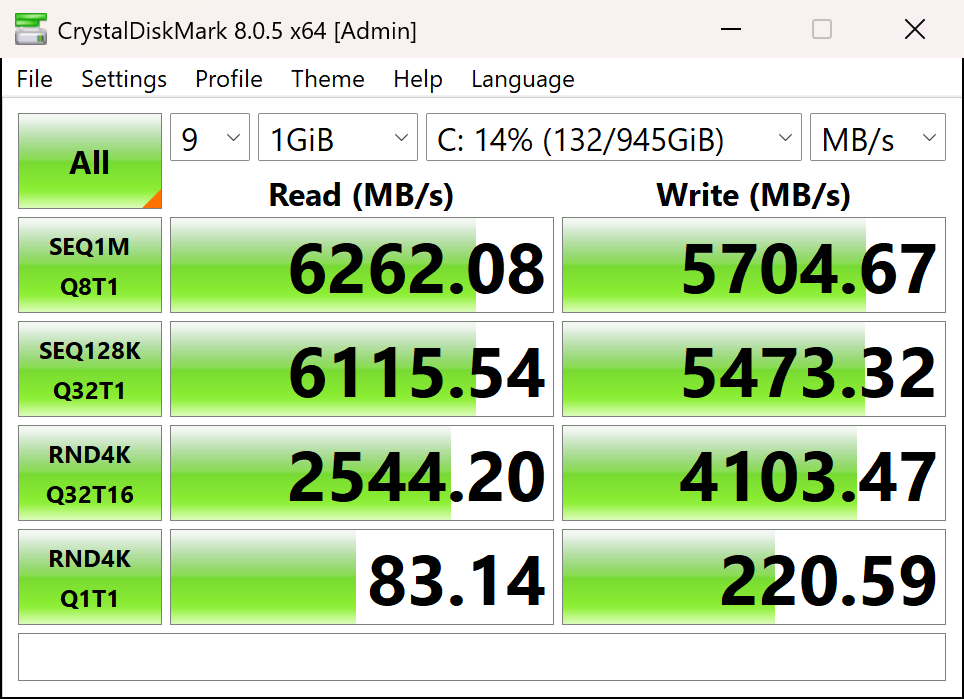
Task: Run the SEQ128K Q32T1 test
Action: 90,369
